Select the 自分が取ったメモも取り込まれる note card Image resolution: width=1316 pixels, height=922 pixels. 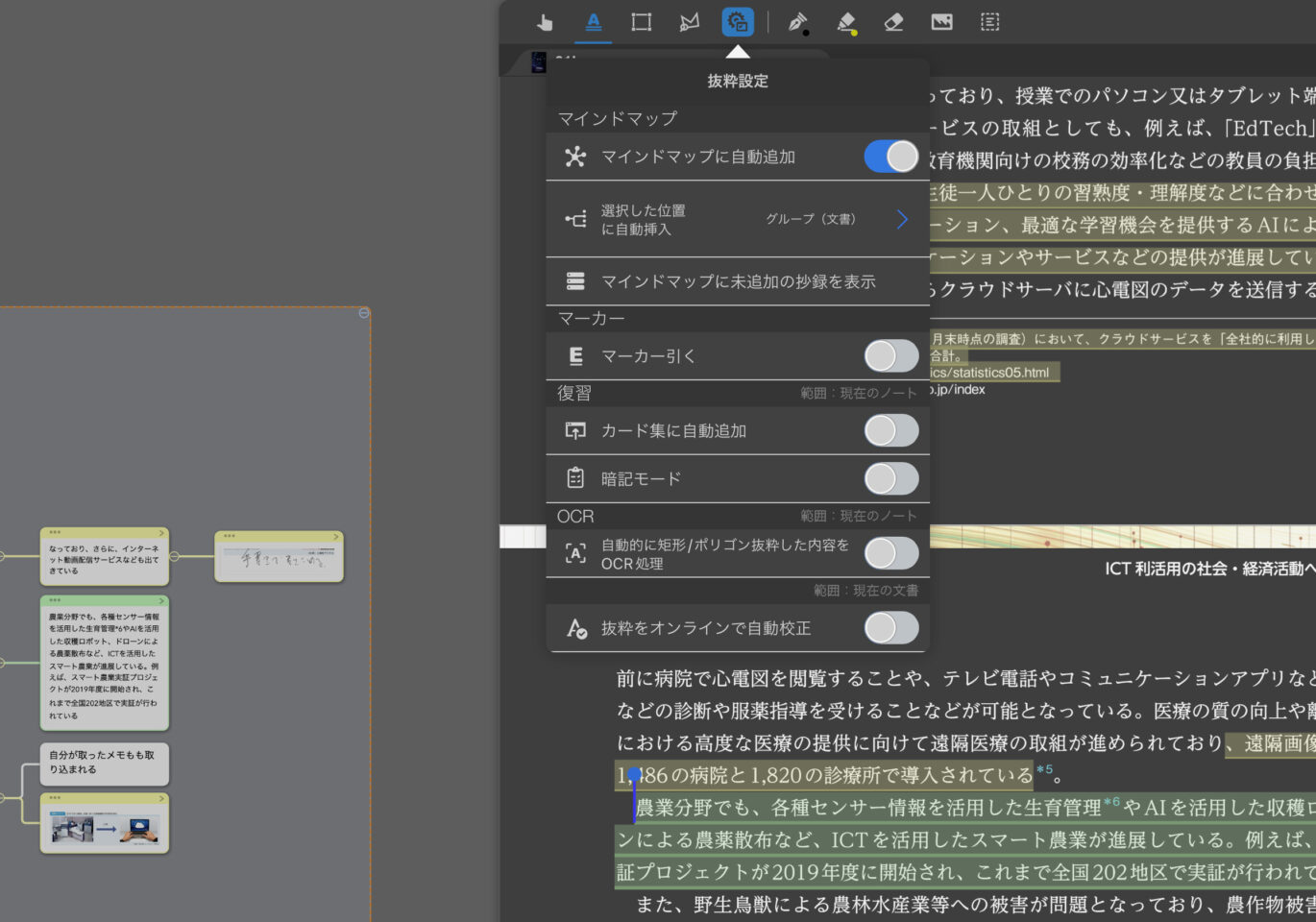104,764
